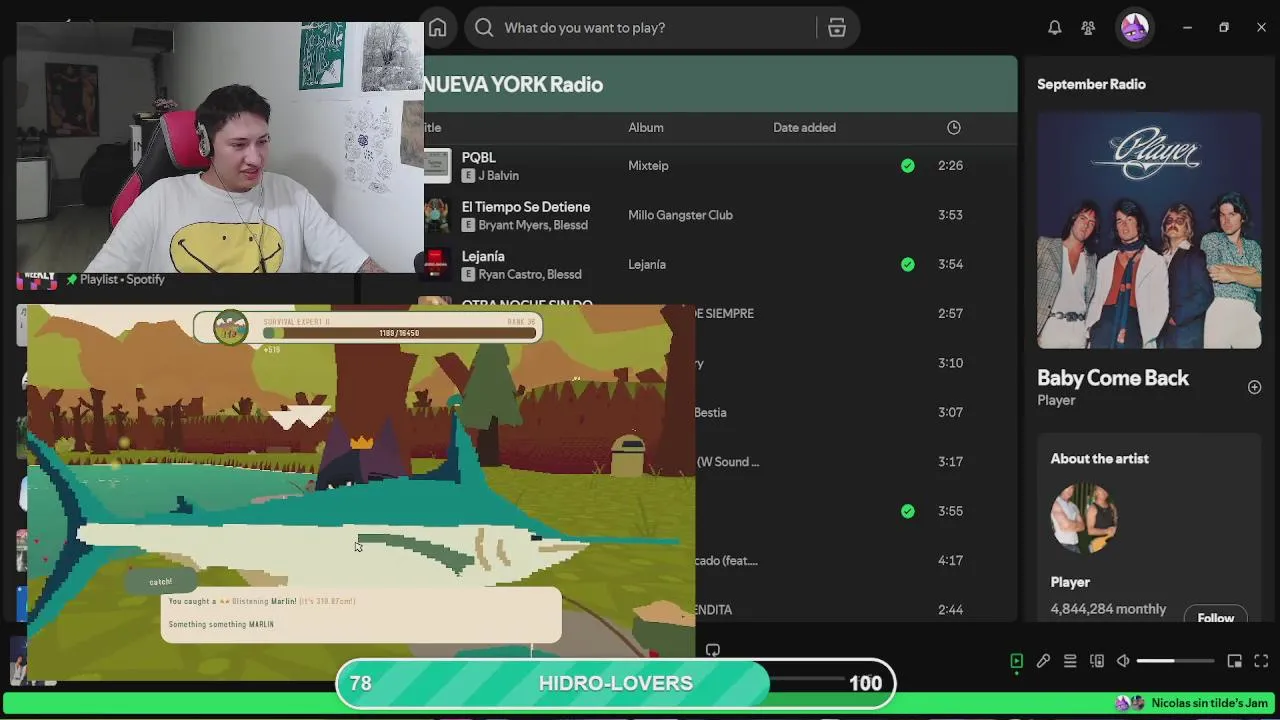1280x720 pixels.
Task: Toggle the repeat icon in player bar
Action: pyautogui.click(x=712, y=650)
